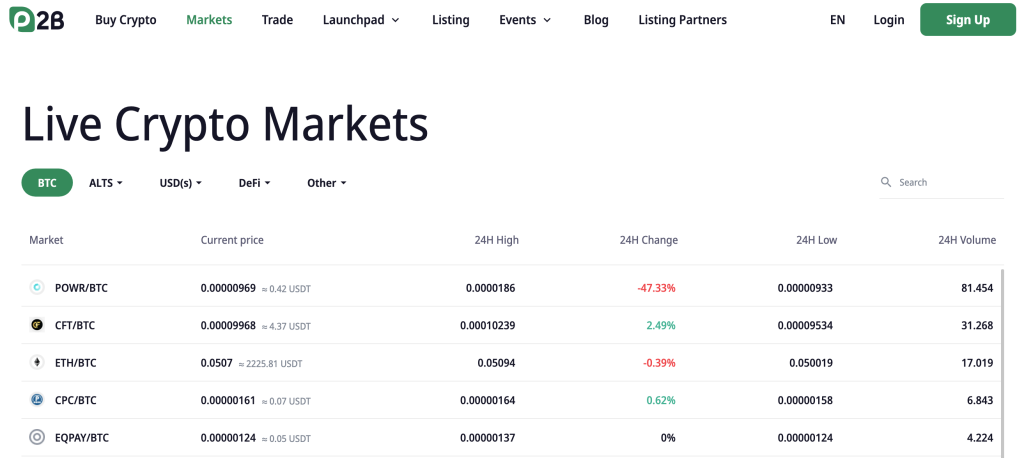Open the CPC/BTC market
Viewport: 1024px width, 458px height.
[x=75, y=400]
